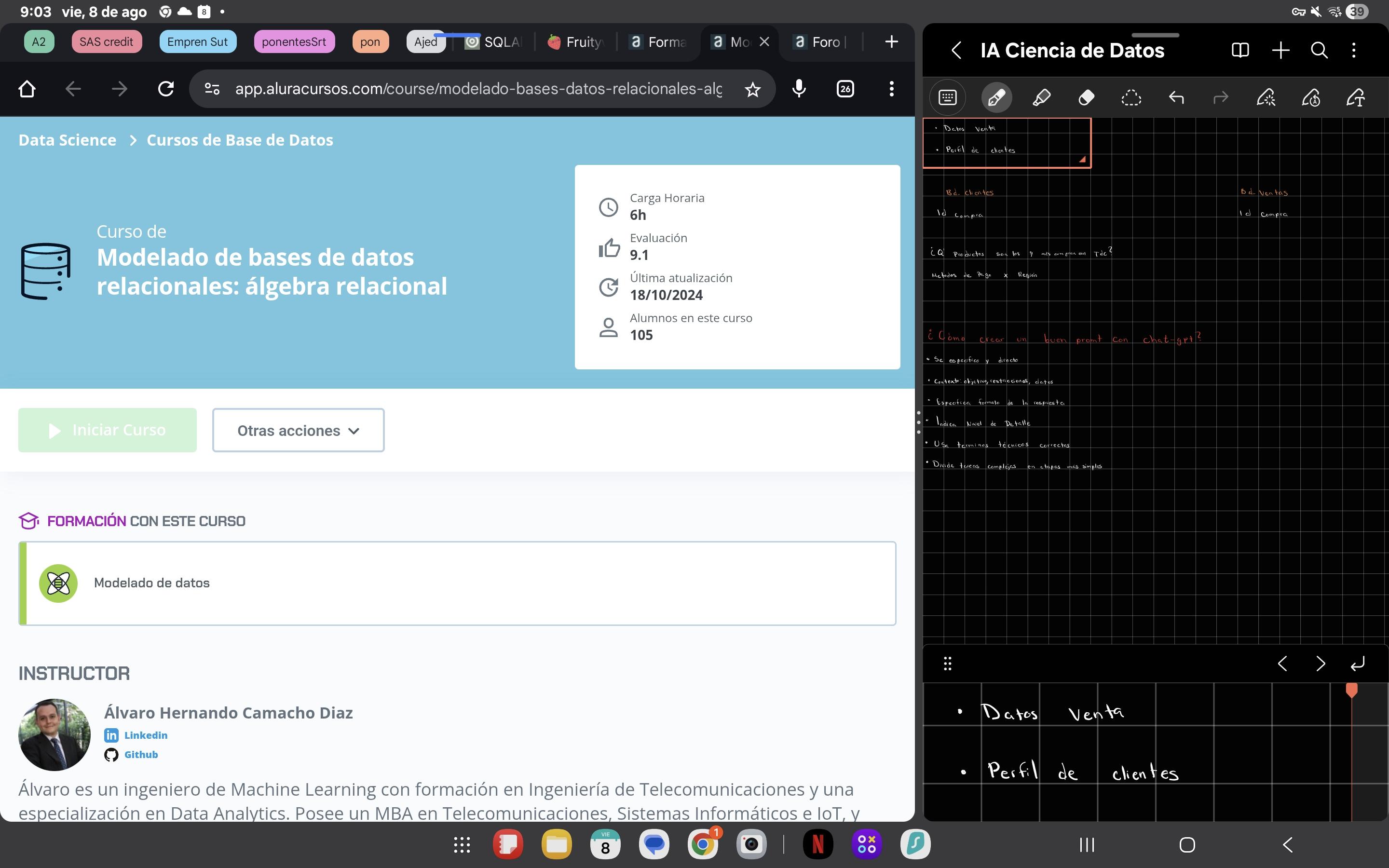Viewport: 1389px width, 868px height.
Task: Select the Lasso selection tool
Action: [1130, 97]
